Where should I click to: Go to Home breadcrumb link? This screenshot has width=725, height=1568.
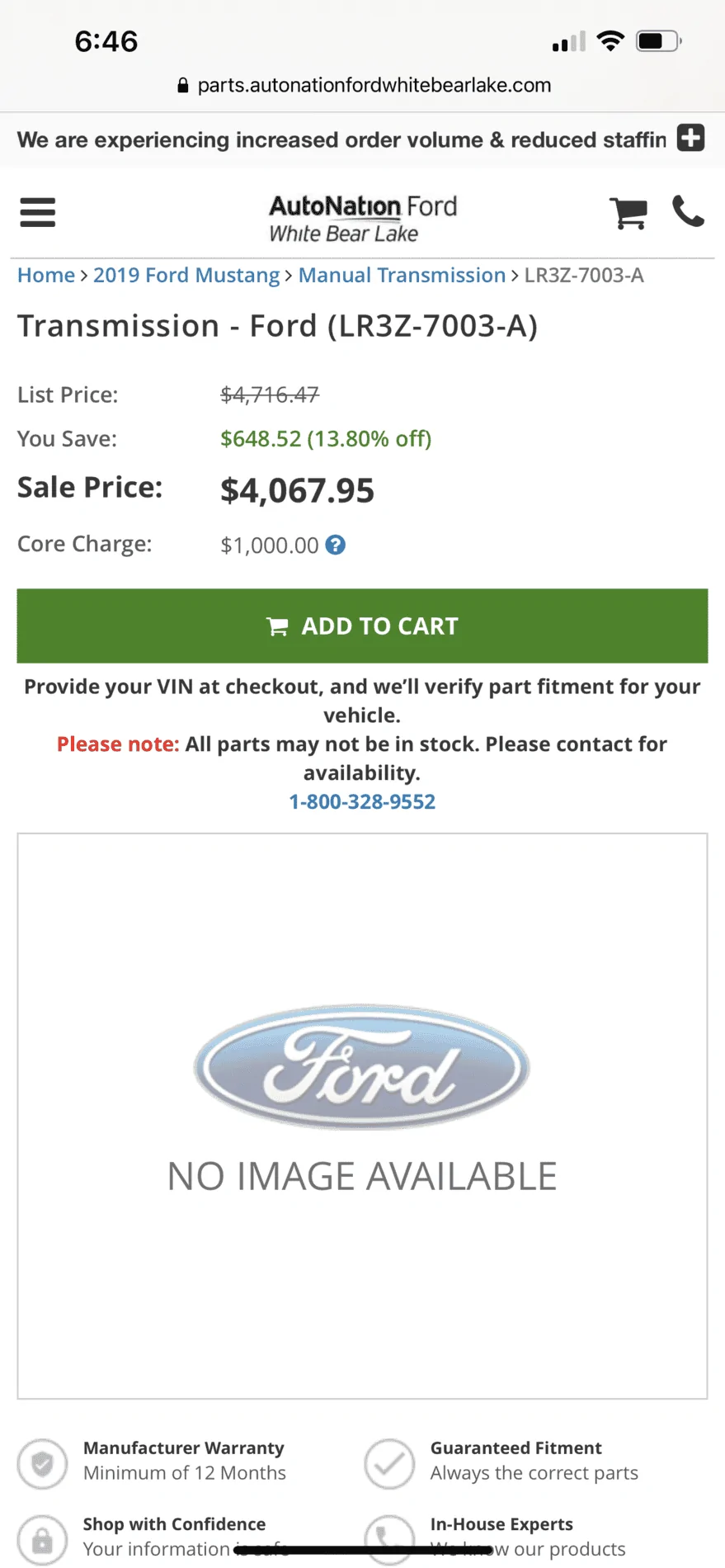[46, 276]
